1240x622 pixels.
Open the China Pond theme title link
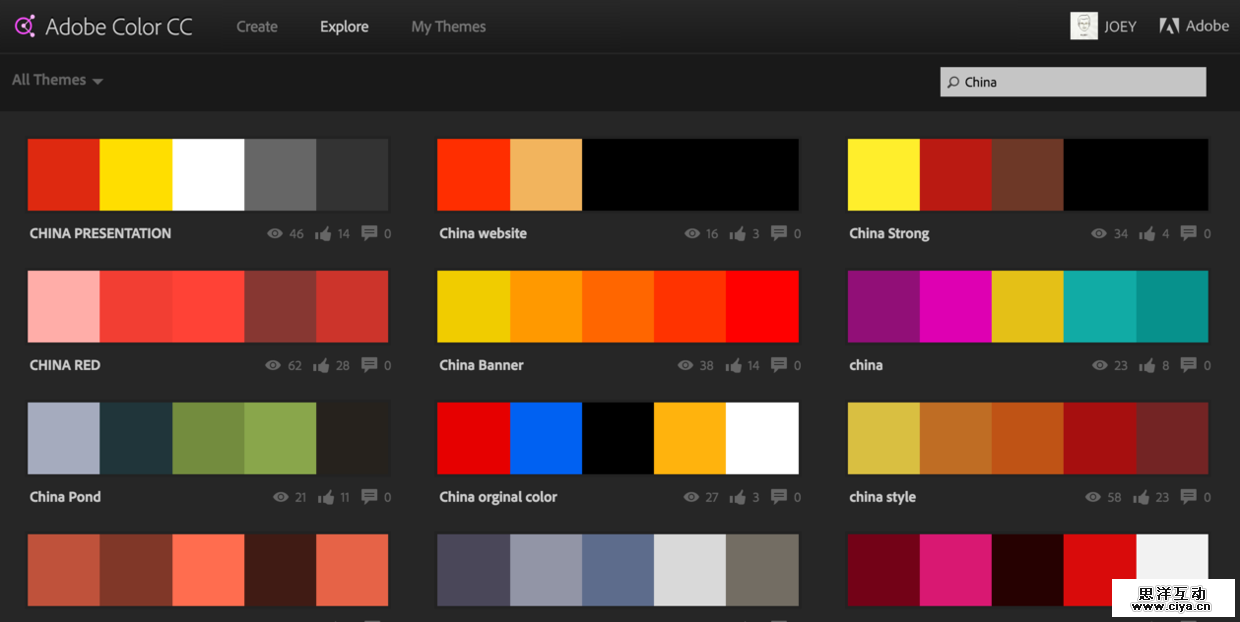pos(65,497)
